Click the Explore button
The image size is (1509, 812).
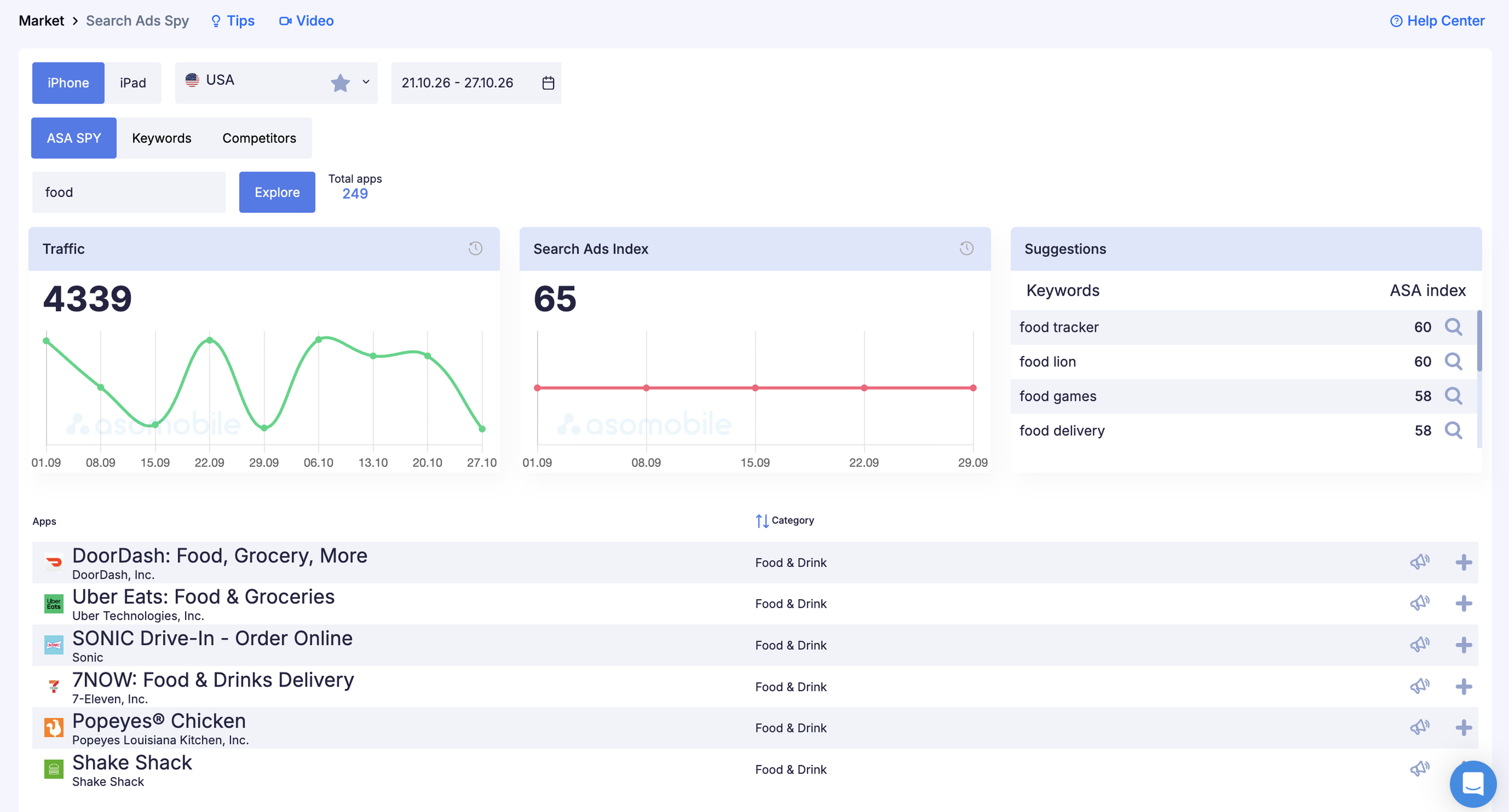[x=277, y=192]
